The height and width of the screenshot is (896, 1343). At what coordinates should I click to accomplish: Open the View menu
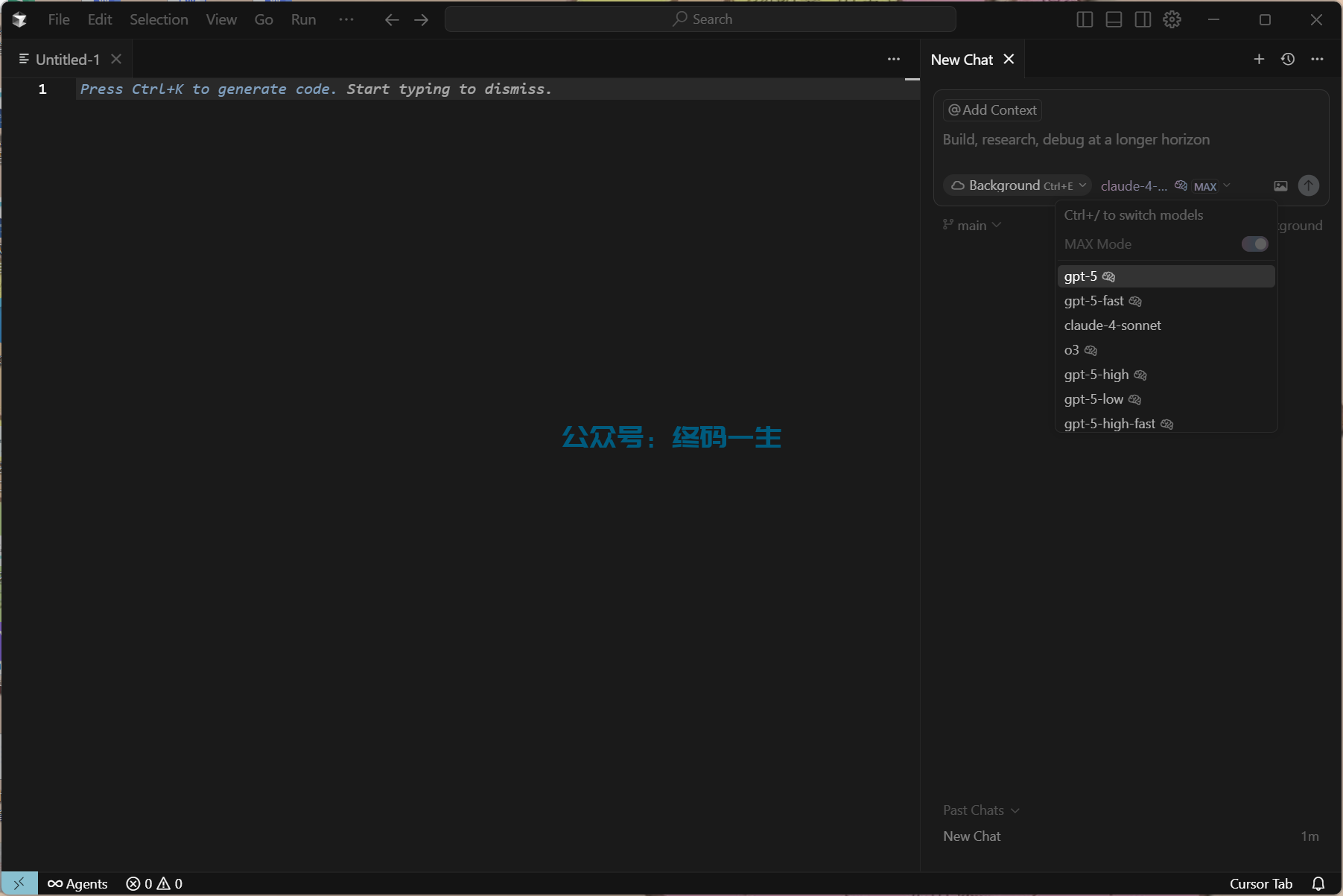pos(221,19)
